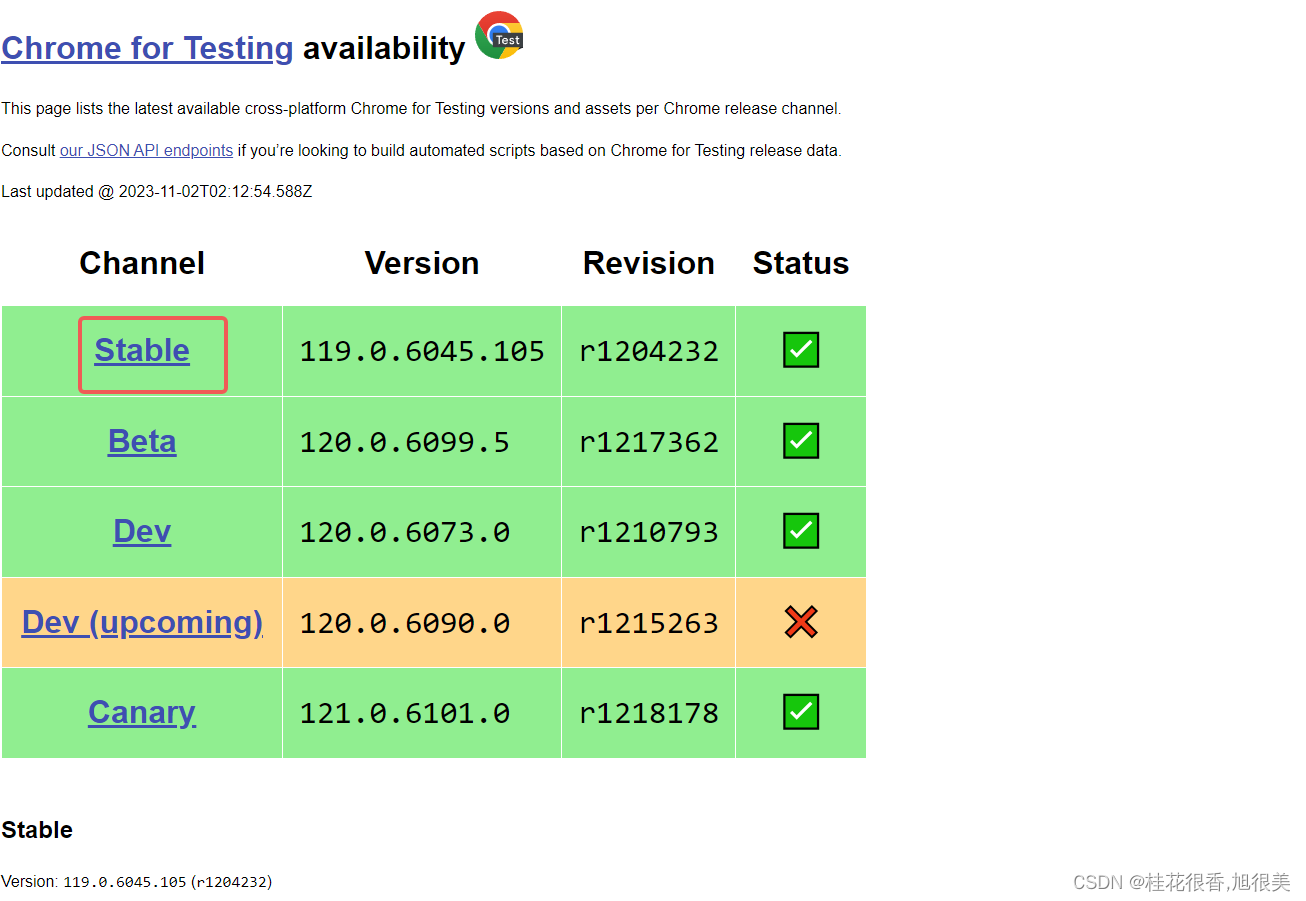Open the Dev (upcoming) channel link
1306x901 pixels.
tap(142, 622)
